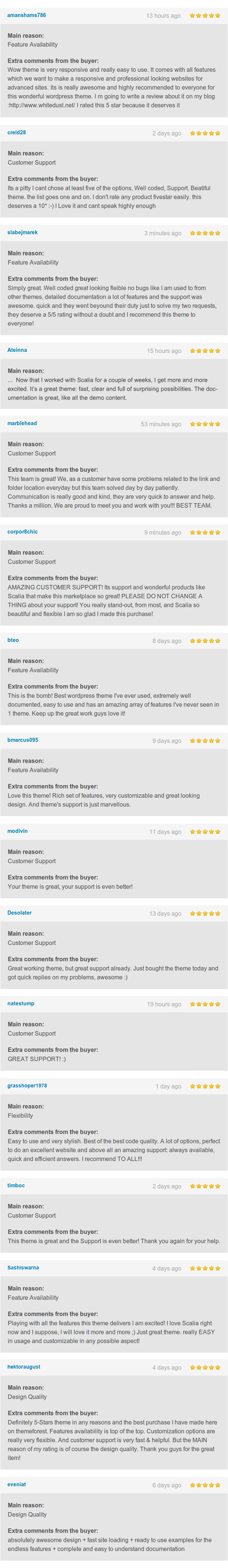Viewport: 228px width, 1568px height.
Task: Open the Ateinna username link
Action: (x=17, y=350)
